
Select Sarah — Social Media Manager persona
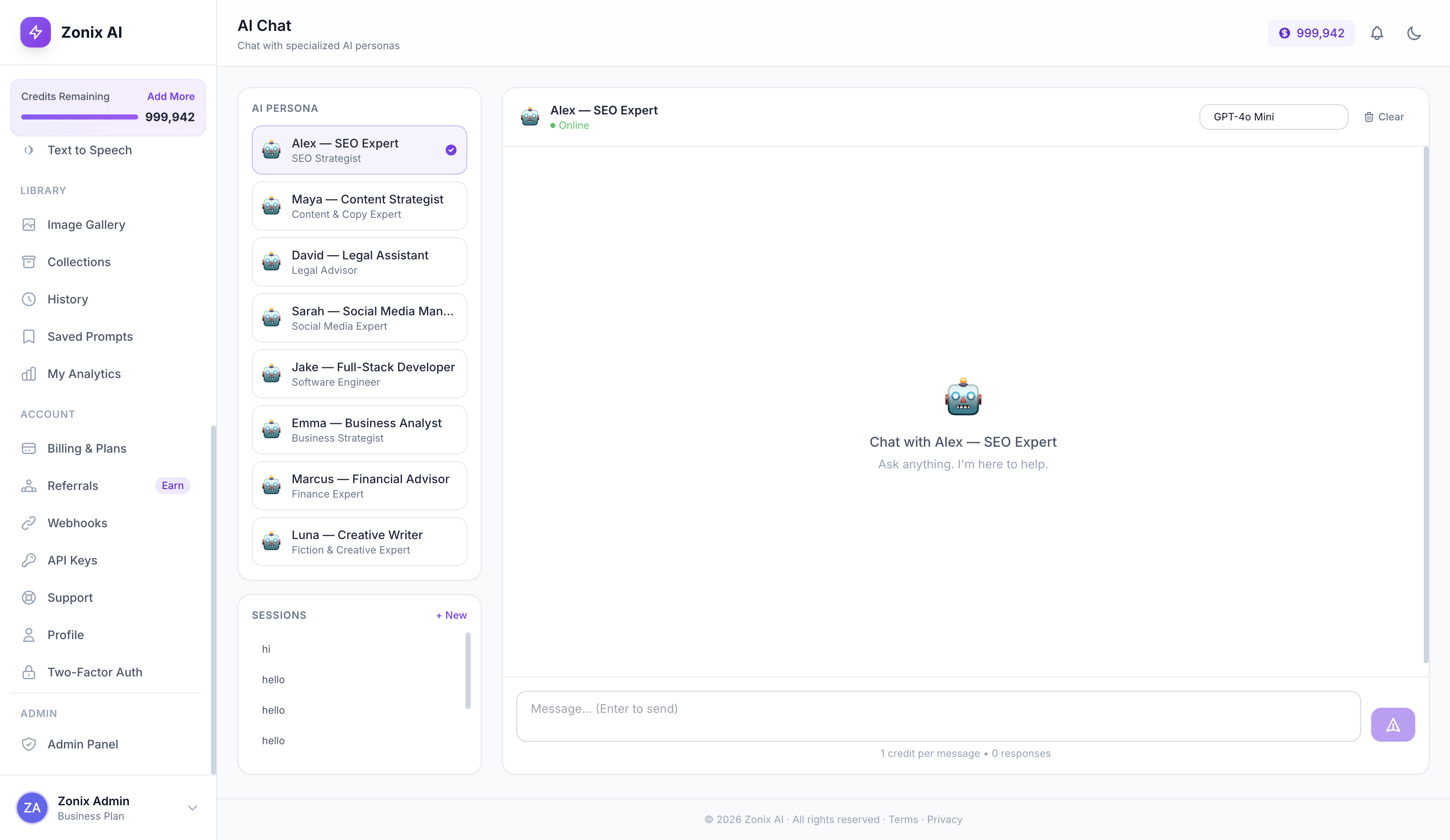point(359,318)
